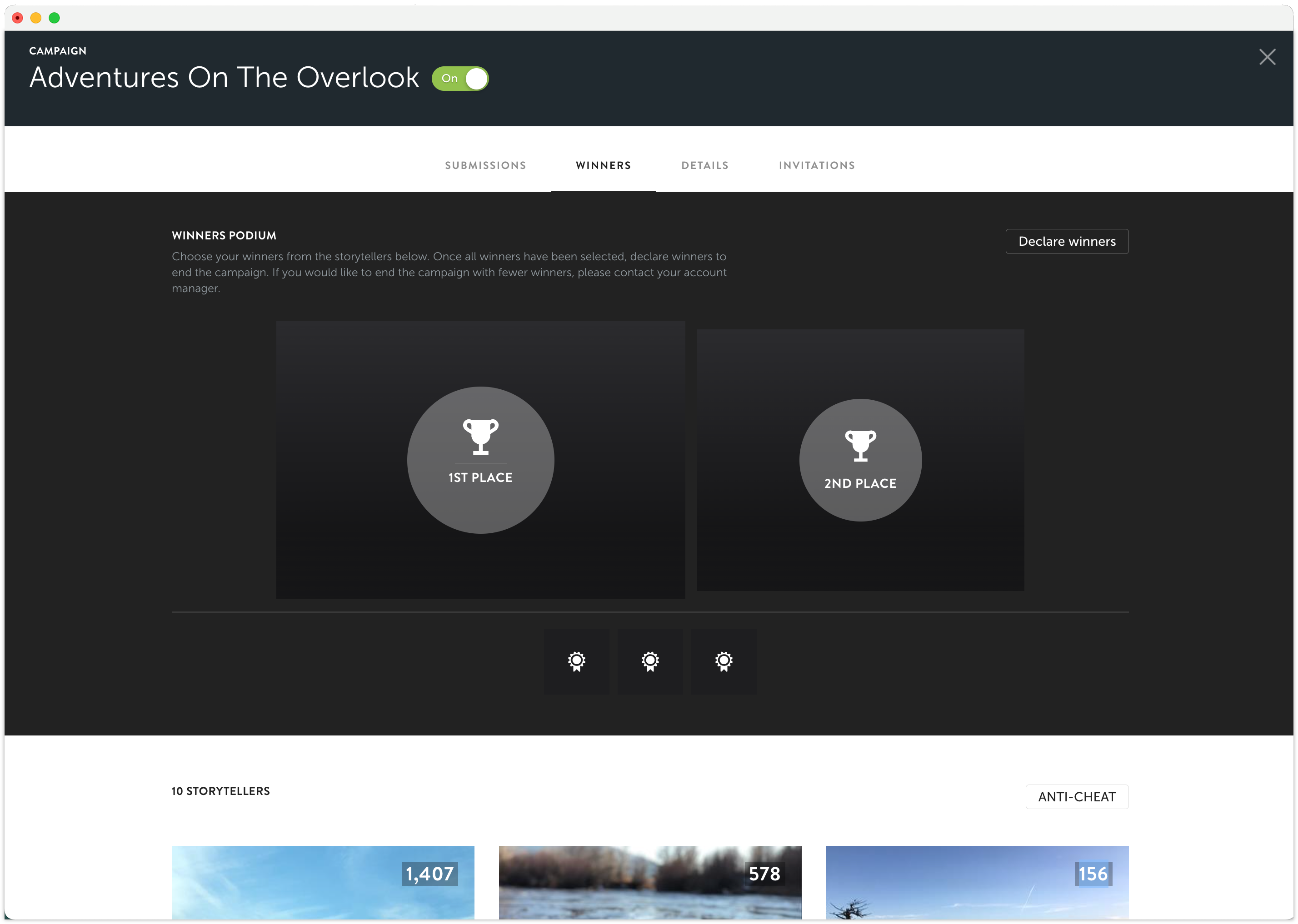This screenshot has width=1298, height=924.
Task: Select the third runner-up ribbon slot
Action: pyautogui.click(x=723, y=661)
